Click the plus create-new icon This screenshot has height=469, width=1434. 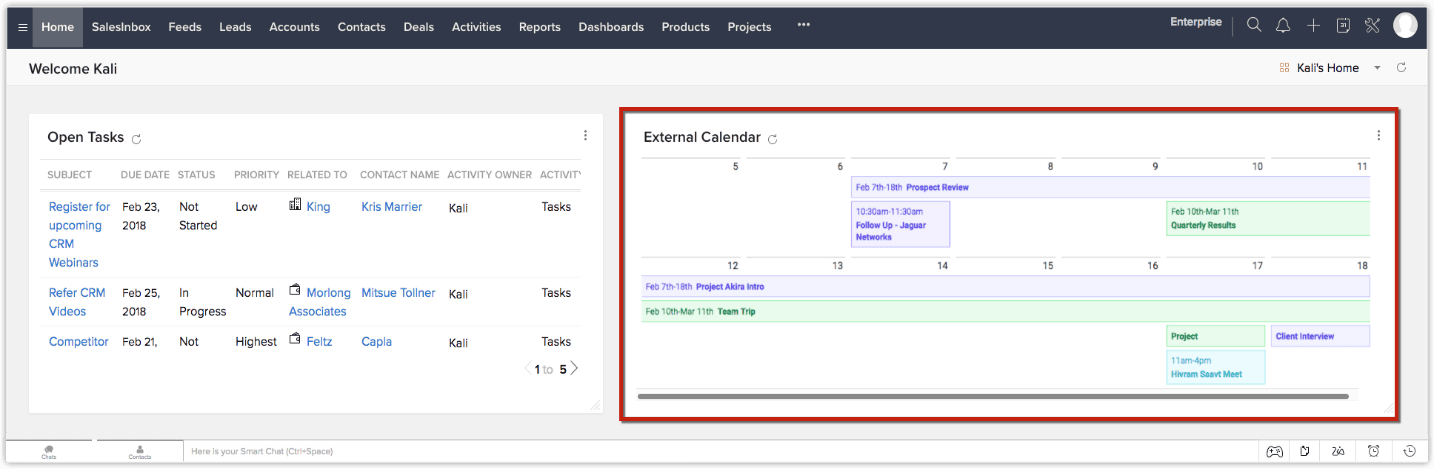pyautogui.click(x=1314, y=26)
